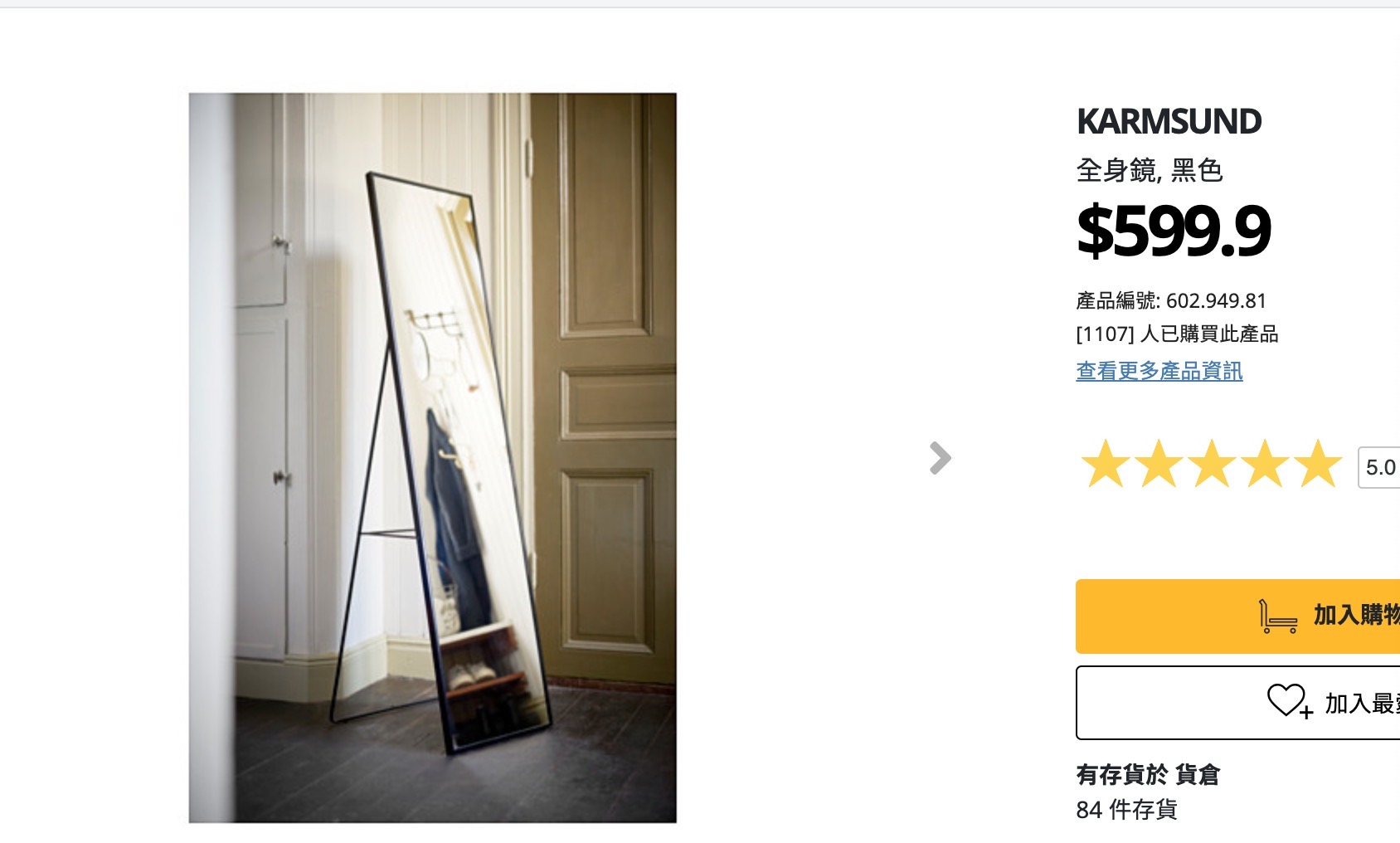Click the fourth rating star
The image size is (1400, 843).
[x=1266, y=465]
